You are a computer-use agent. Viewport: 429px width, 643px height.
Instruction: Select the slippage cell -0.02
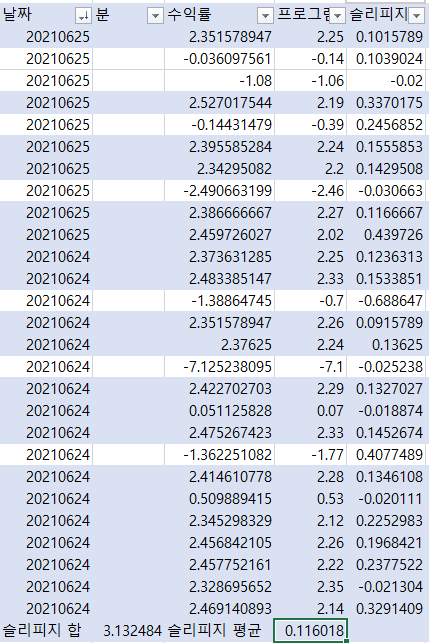386,81
